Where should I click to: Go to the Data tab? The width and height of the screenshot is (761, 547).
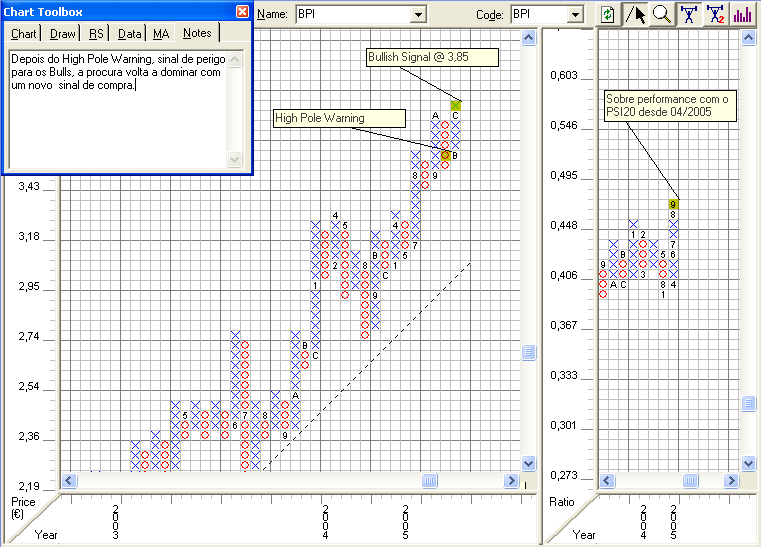[x=130, y=34]
